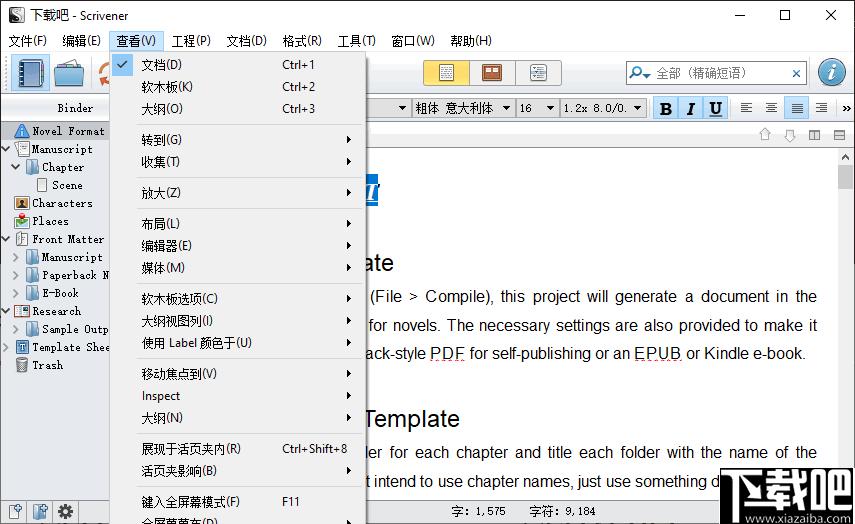Collapse the Front Matter node
Screen dimensions: 855x524
[x=6, y=239]
